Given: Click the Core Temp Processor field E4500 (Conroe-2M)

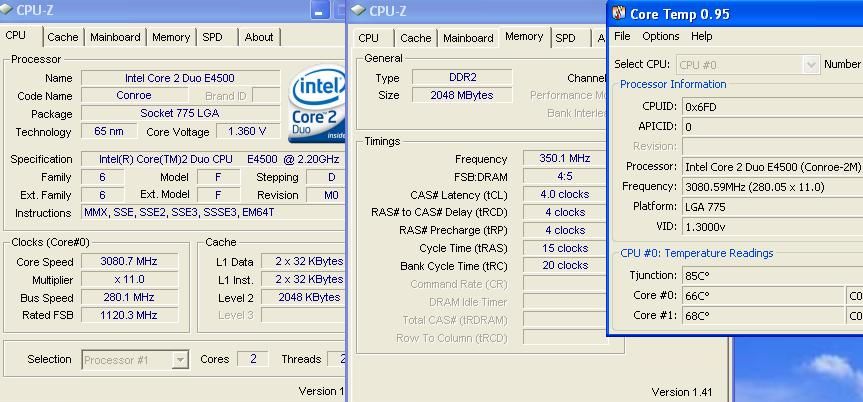Looking at the screenshot, I should coord(772,166).
